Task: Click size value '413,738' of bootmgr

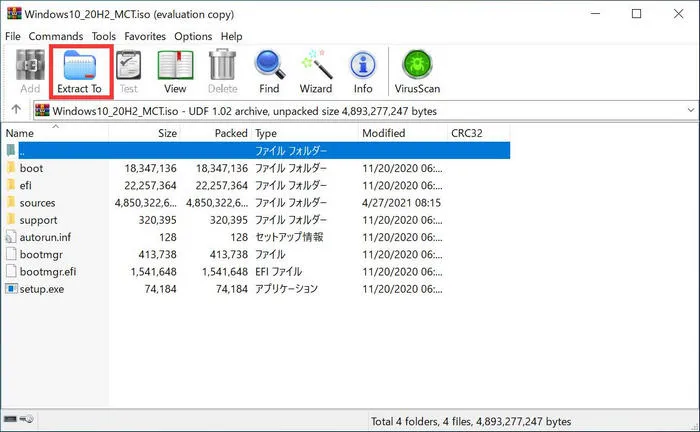Action: click(158, 254)
